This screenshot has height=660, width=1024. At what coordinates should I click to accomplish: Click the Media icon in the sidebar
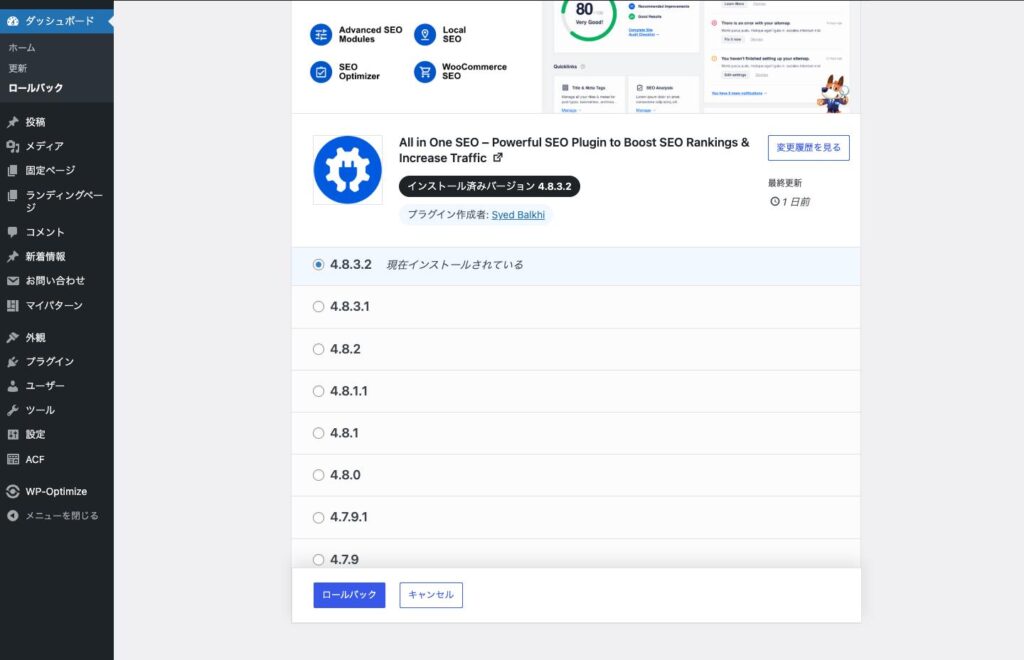[x=12, y=146]
